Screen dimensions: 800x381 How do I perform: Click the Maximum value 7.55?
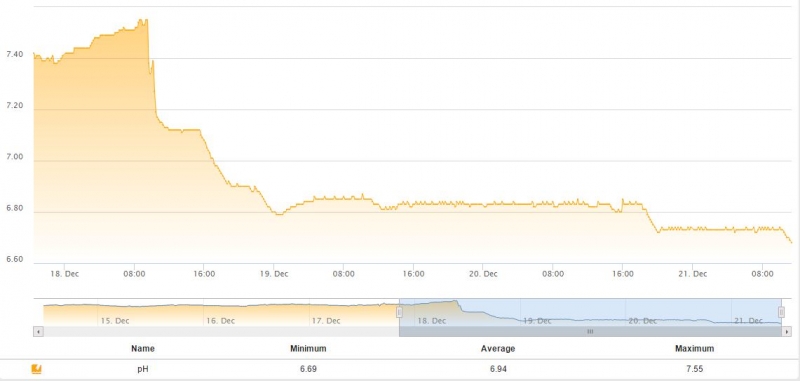694,369
